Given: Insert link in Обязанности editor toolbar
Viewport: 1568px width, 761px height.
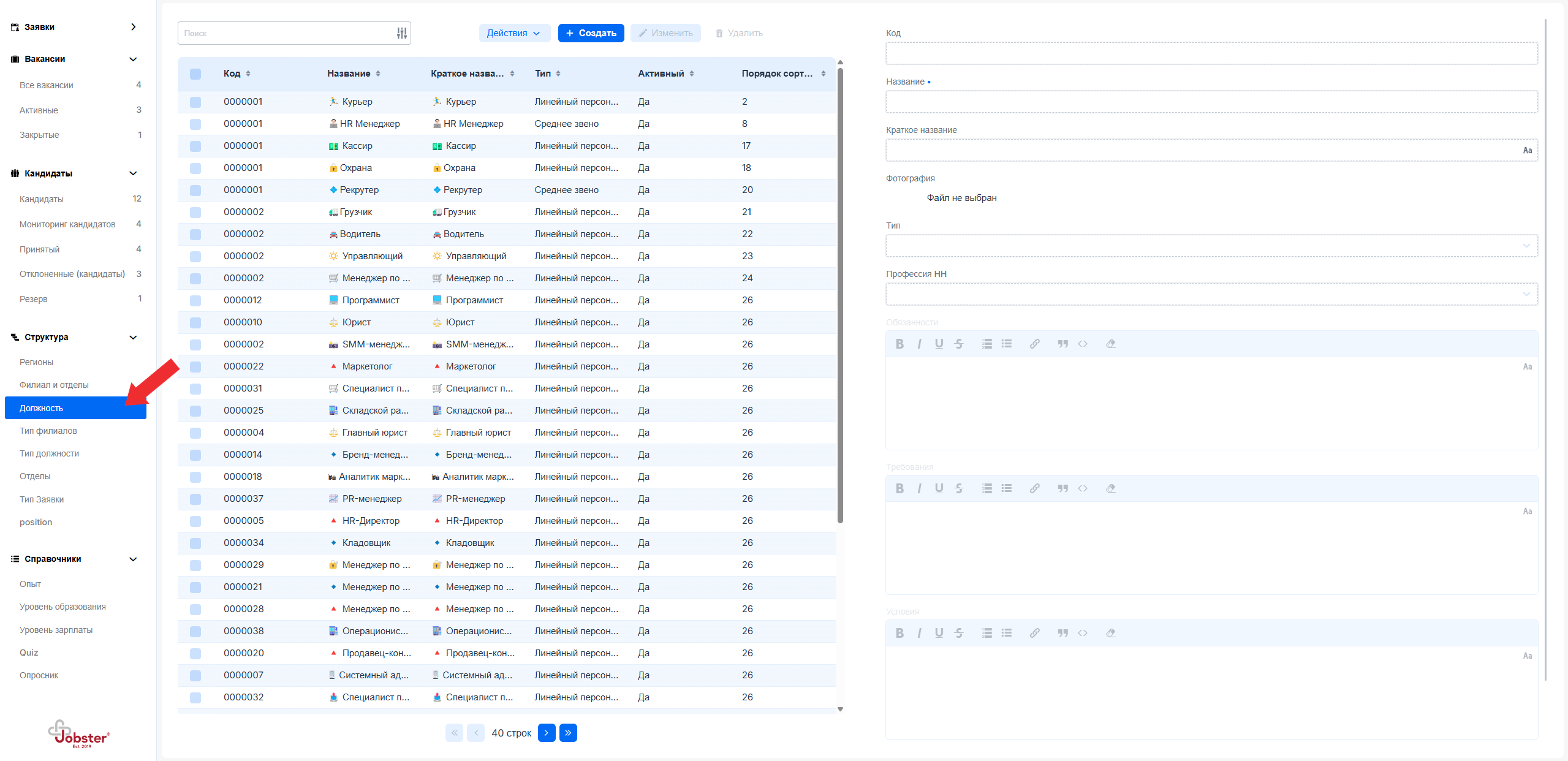Looking at the screenshot, I should 1034,344.
